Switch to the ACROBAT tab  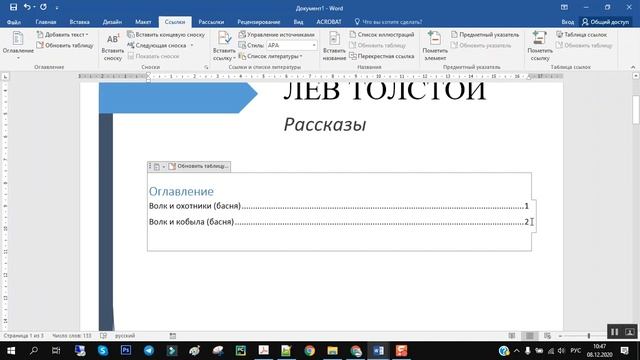[x=329, y=22]
